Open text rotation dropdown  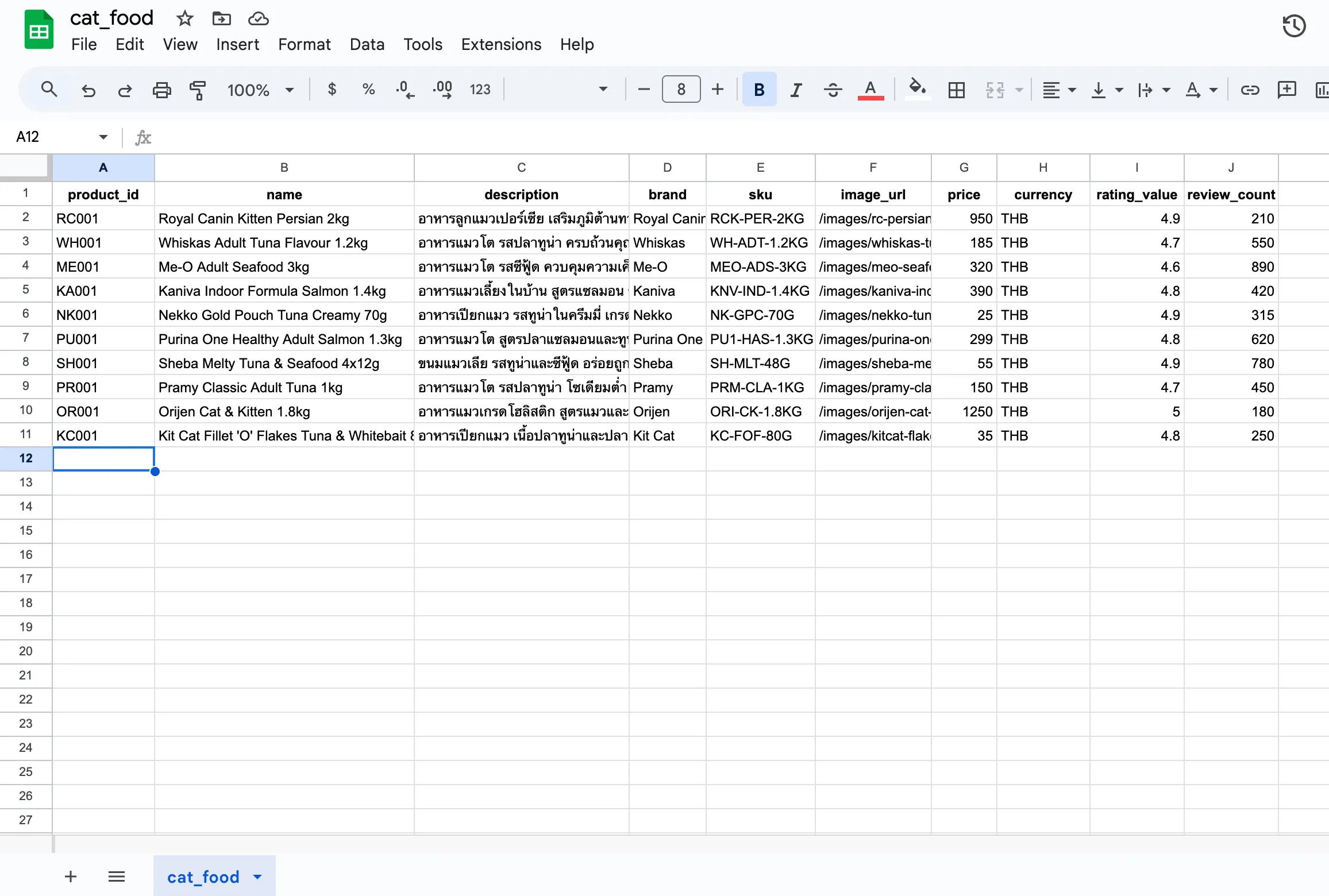point(1201,90)
